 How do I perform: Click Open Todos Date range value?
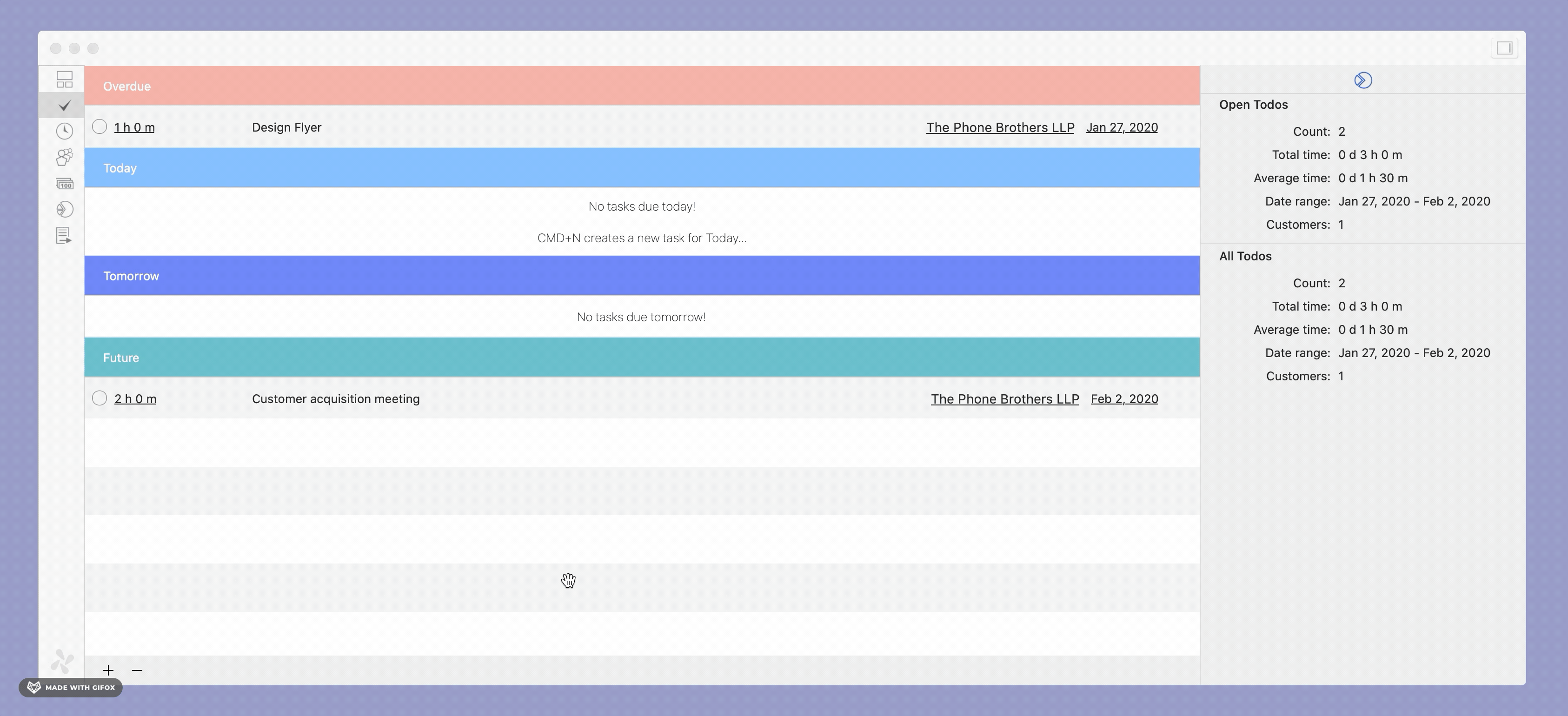(x=1414, y=201)
